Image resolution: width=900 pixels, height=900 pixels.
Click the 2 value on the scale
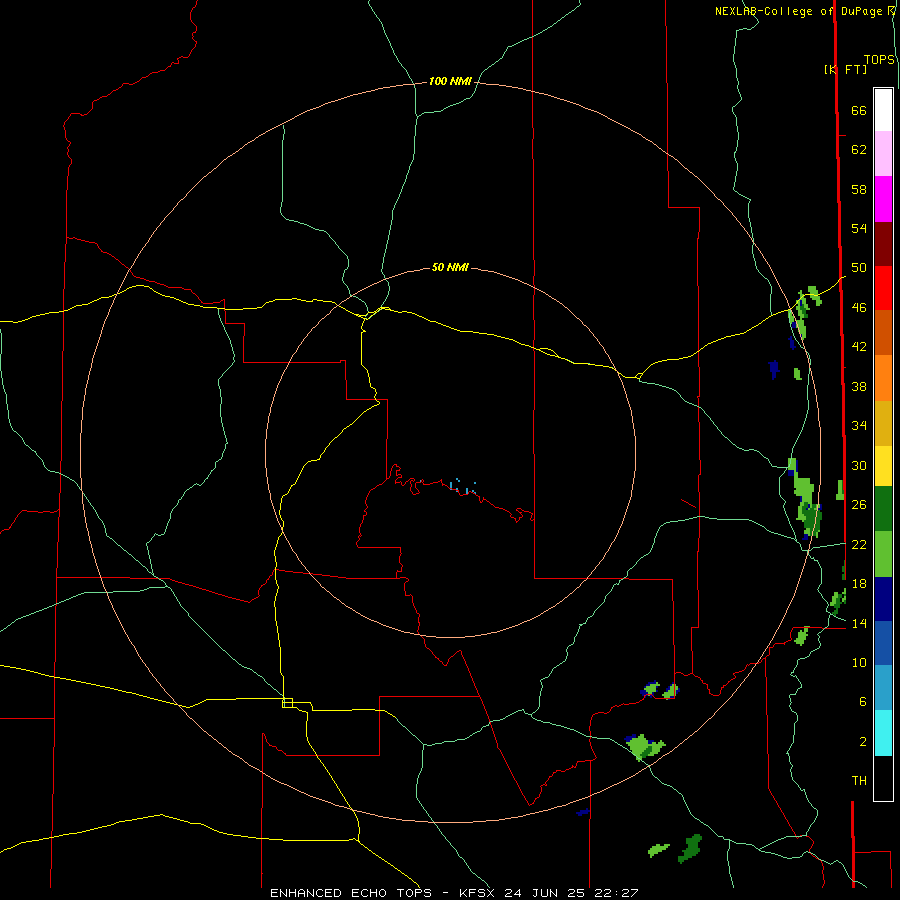click(x=863, y=742)
